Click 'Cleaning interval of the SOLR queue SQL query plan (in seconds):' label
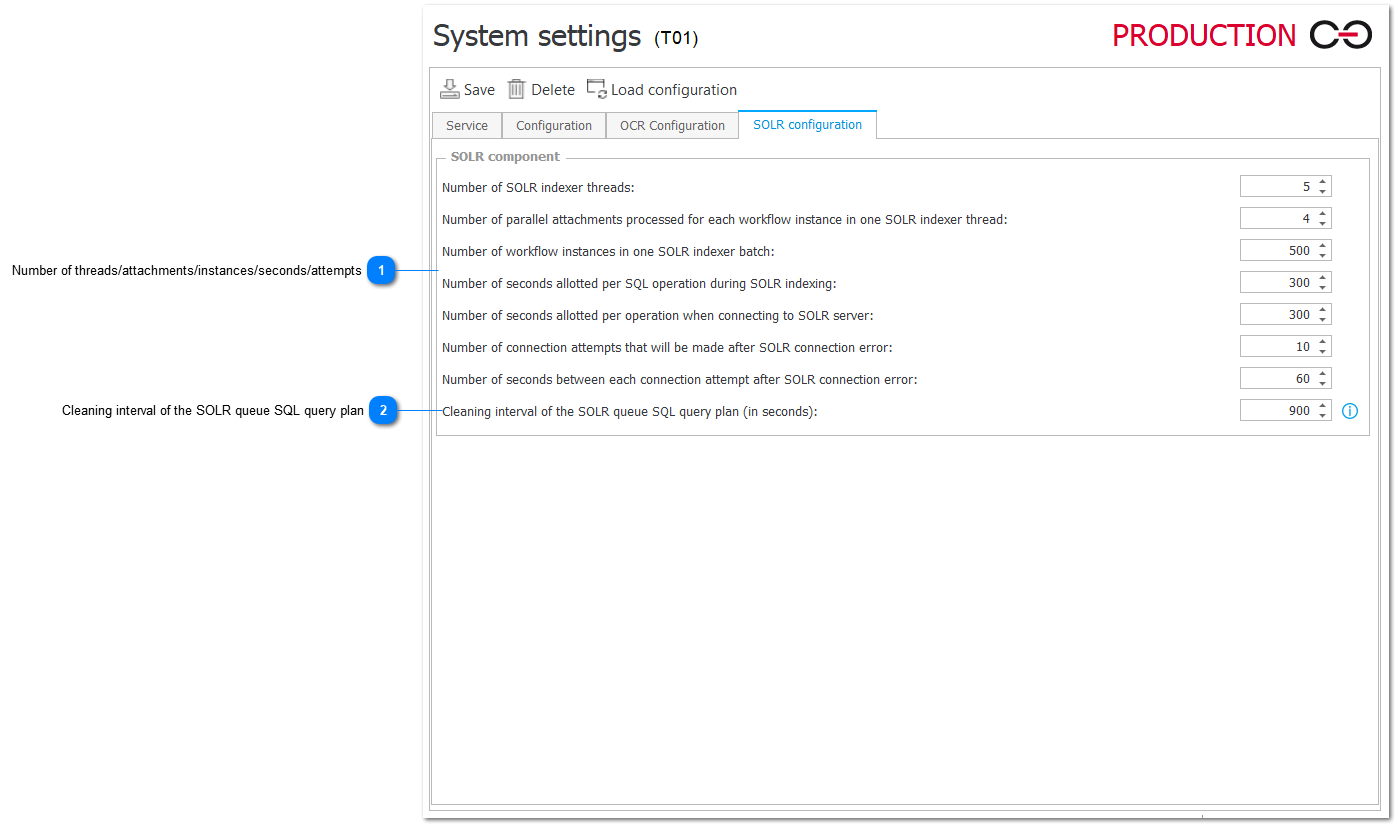This screenshot has height=827, width=1398. tap(630, 412)
